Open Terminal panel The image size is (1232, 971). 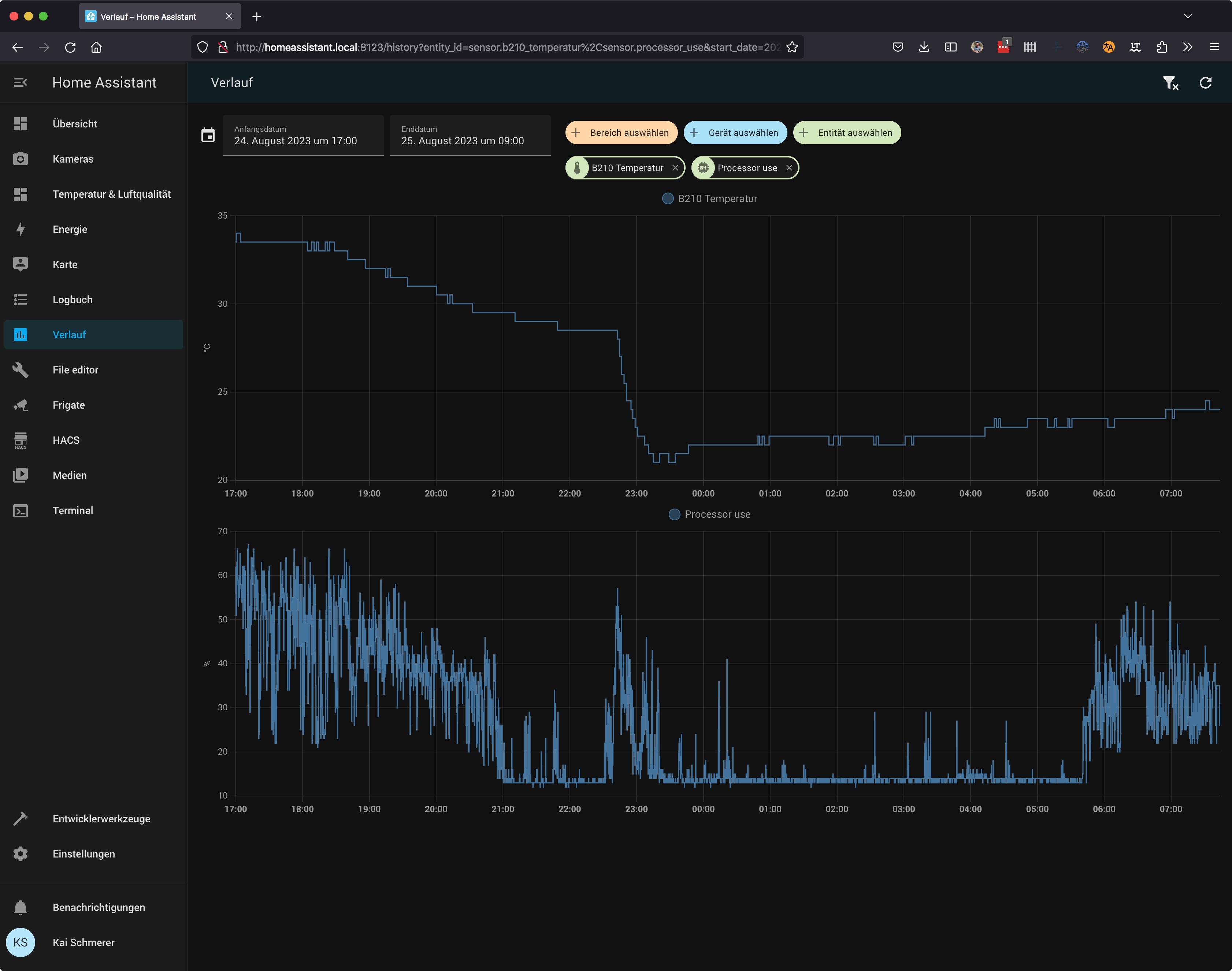(x=73, y=510)
